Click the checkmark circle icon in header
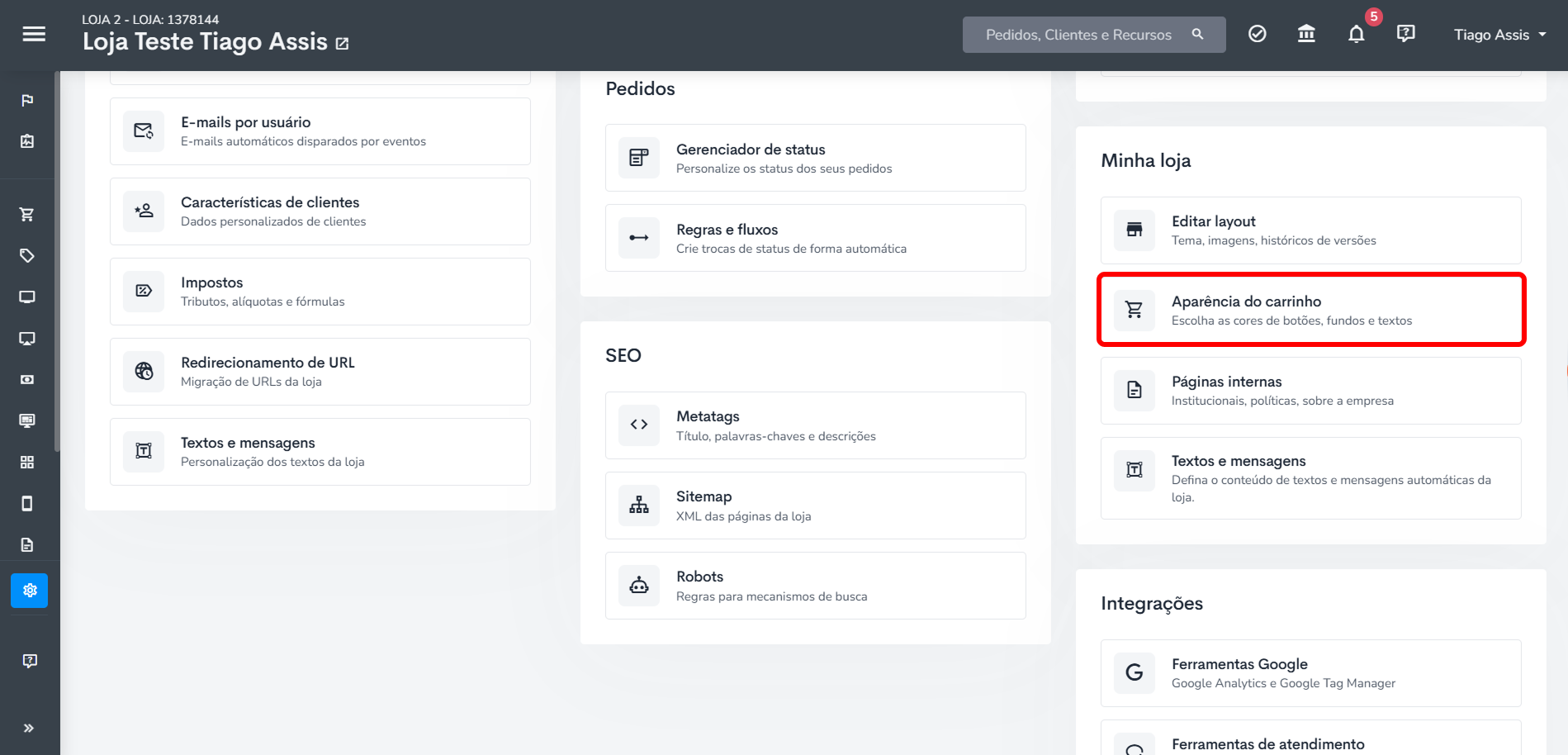Viewport: 1568px width, 755px height. 1257,34
